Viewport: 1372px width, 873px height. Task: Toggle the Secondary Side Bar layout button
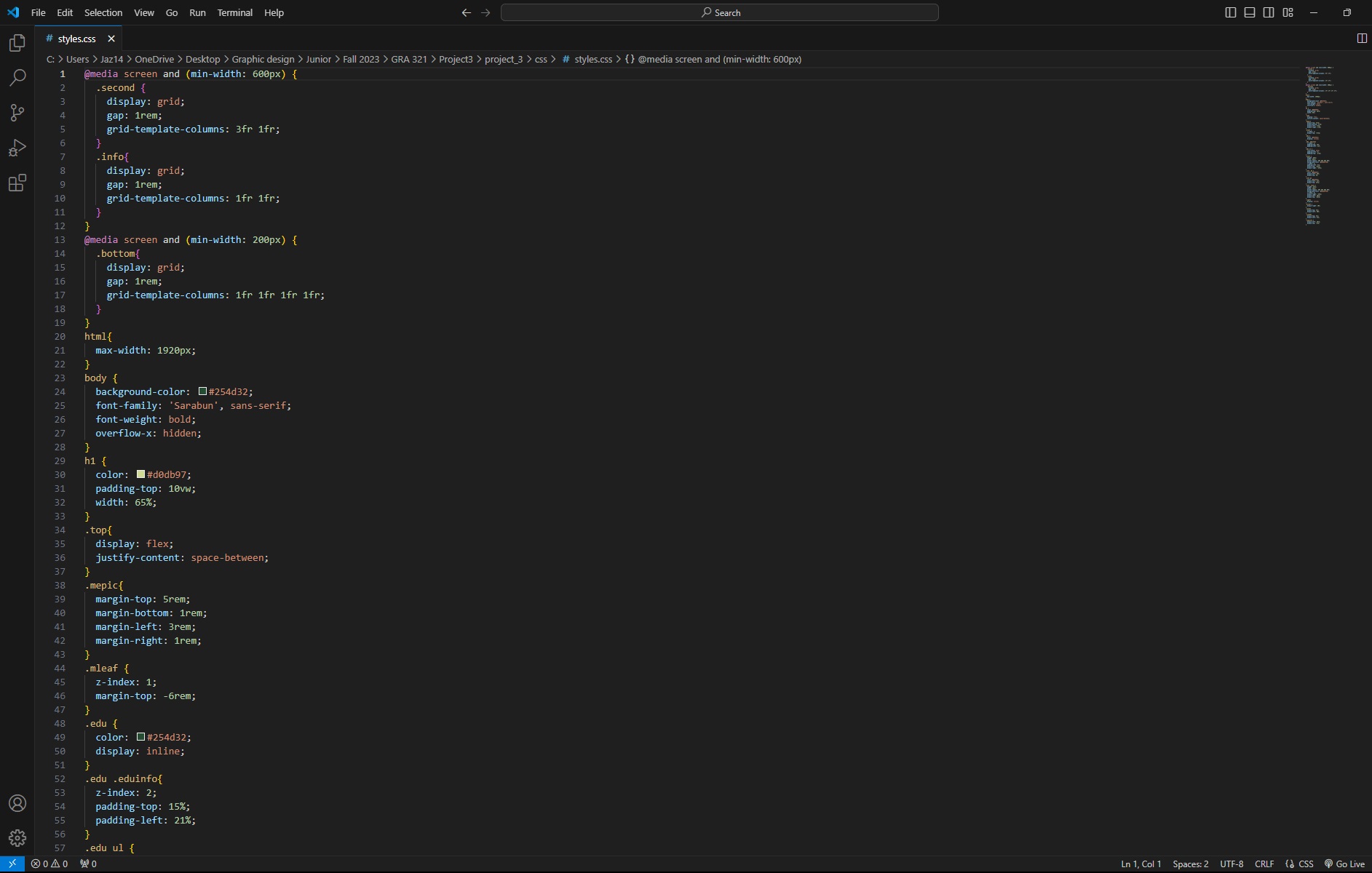(x=1269, y=12)
